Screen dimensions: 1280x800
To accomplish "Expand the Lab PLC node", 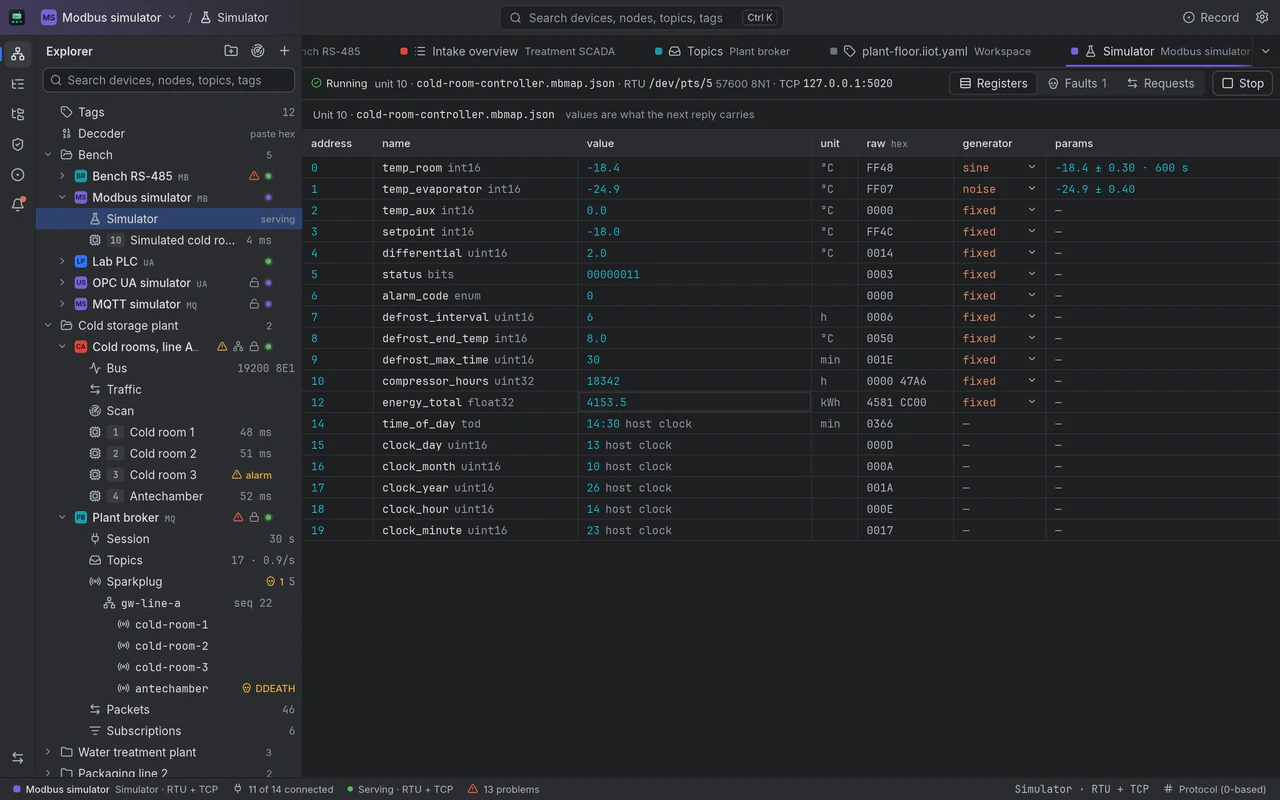I will (62, 261).
